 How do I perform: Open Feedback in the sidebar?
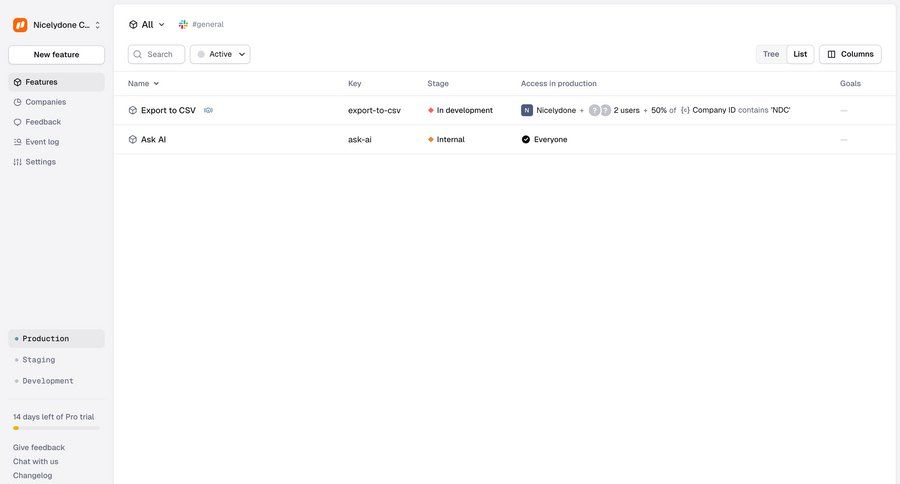[x=56, y=122]
